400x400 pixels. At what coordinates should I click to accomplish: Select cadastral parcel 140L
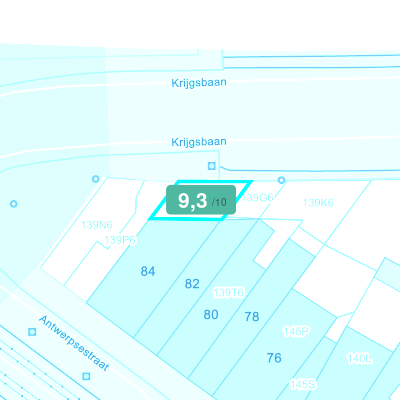point(359,358)
